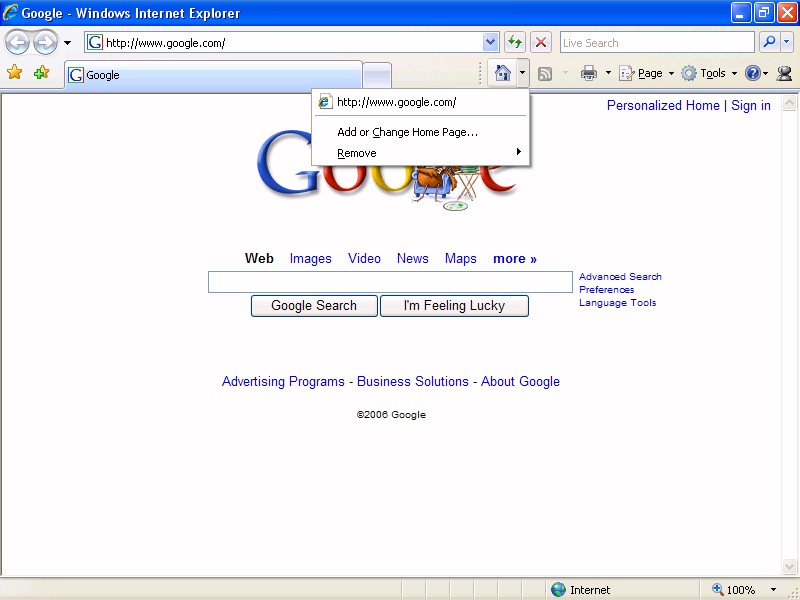Open the Tools menu
The height and width of the screenshot is (600, 800).
[709, 73]
